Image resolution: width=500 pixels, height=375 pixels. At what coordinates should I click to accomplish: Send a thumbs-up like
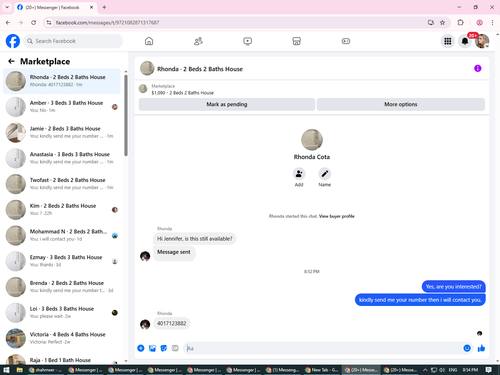tap(481, 348)
